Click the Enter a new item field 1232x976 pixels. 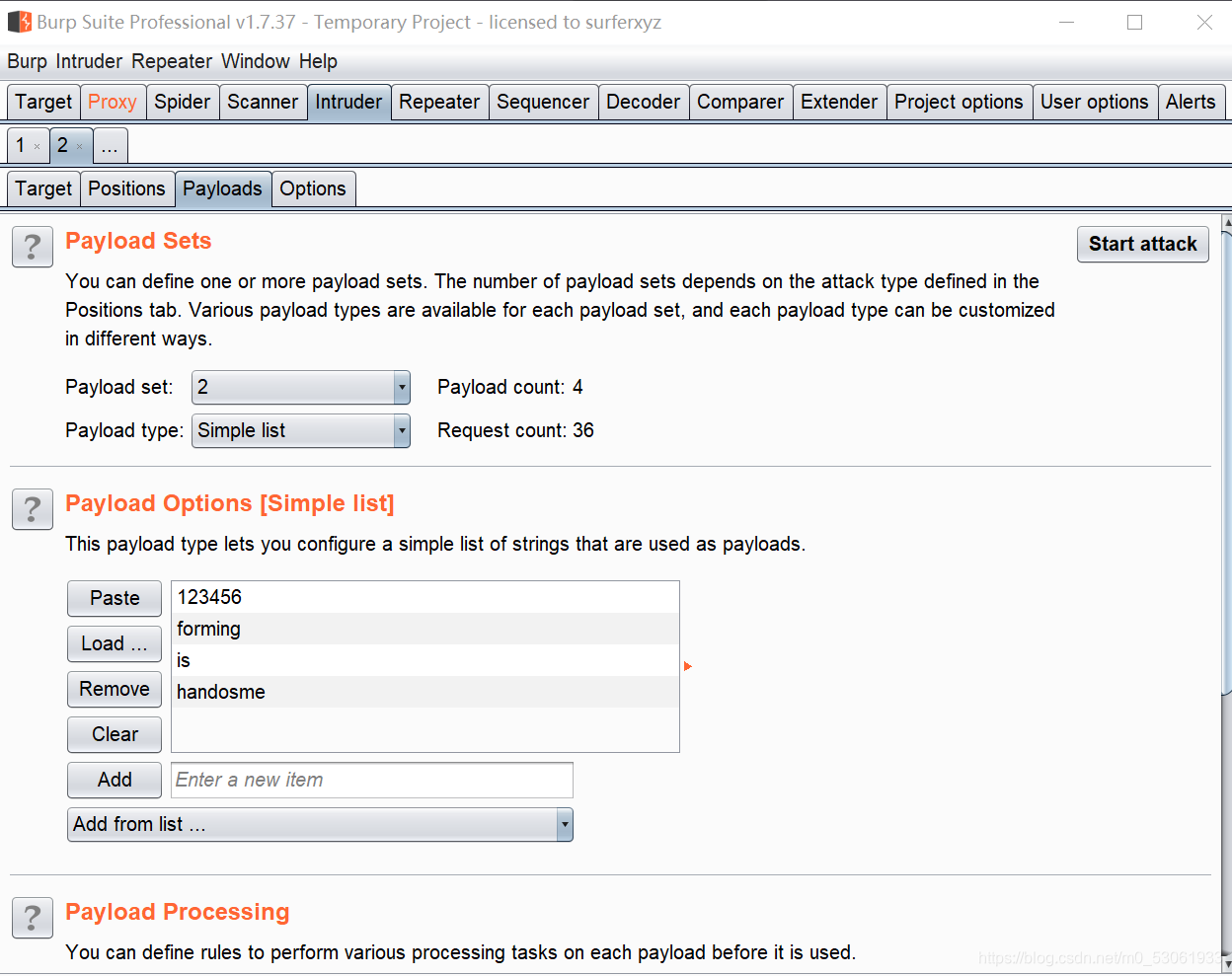click(372, 780)
